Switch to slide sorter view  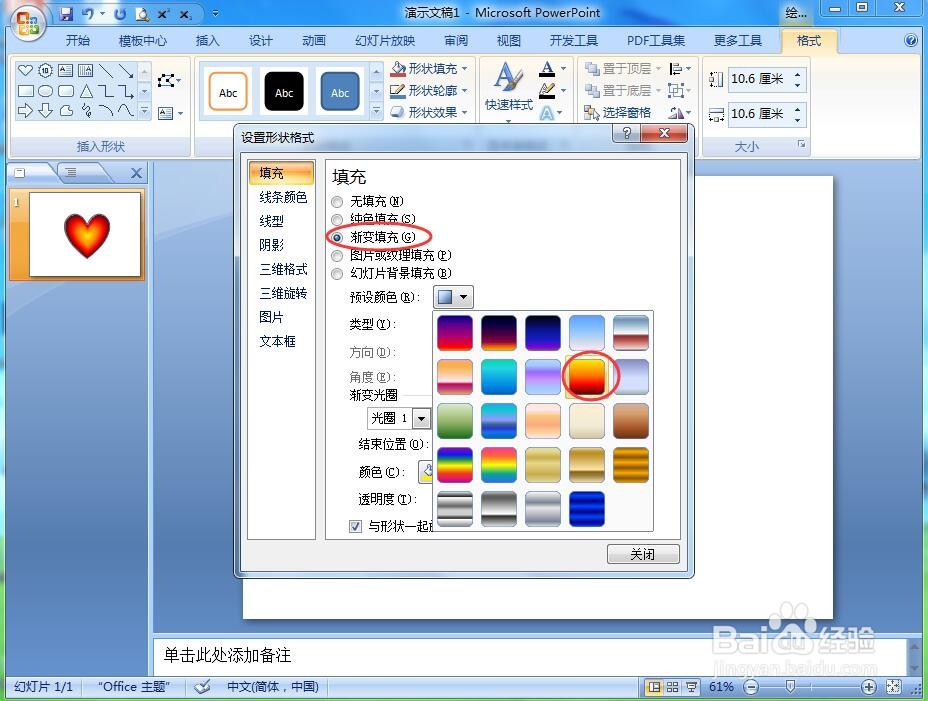point(672,687)
